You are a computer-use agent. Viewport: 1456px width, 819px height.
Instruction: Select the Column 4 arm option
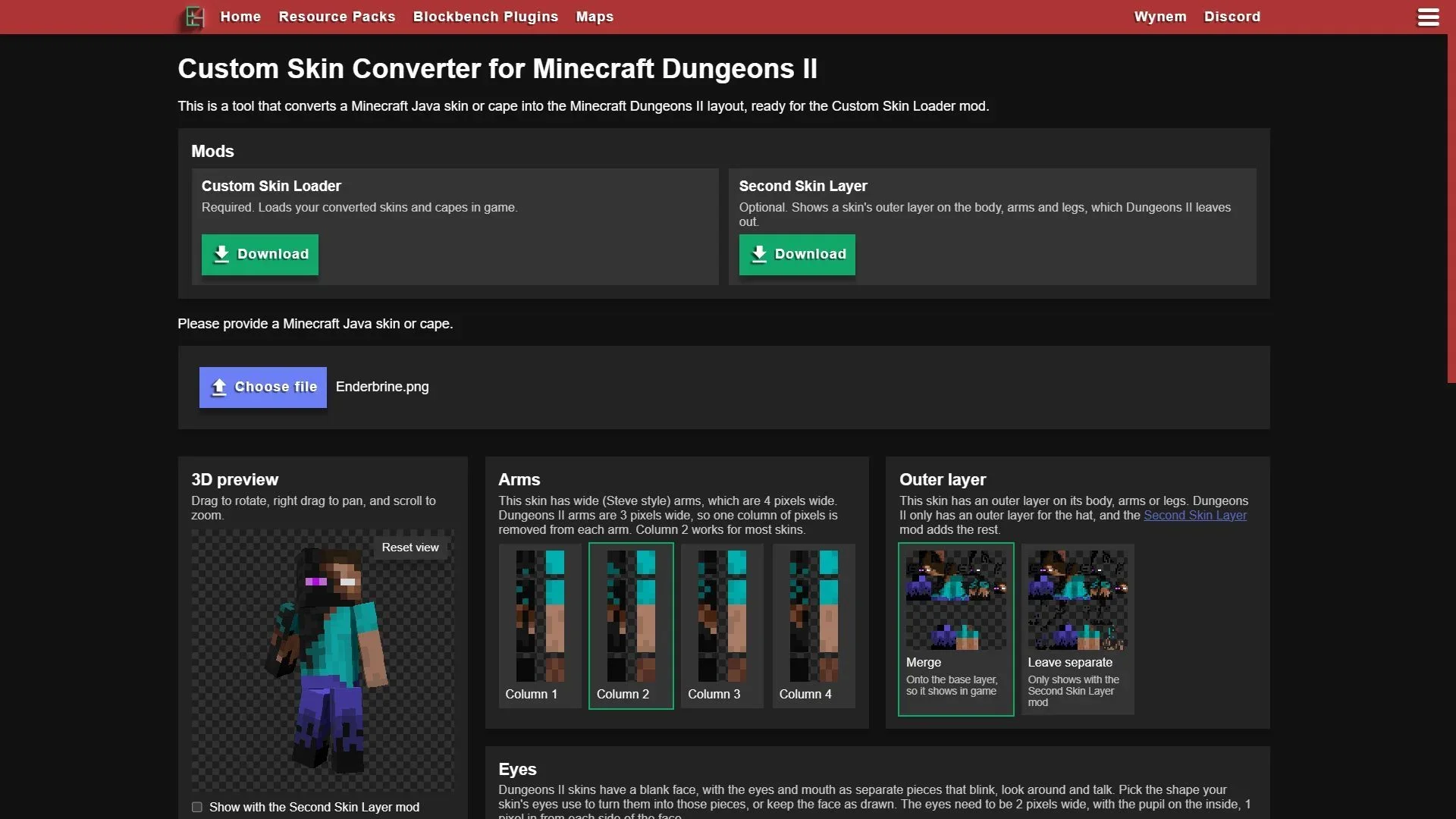814,626
